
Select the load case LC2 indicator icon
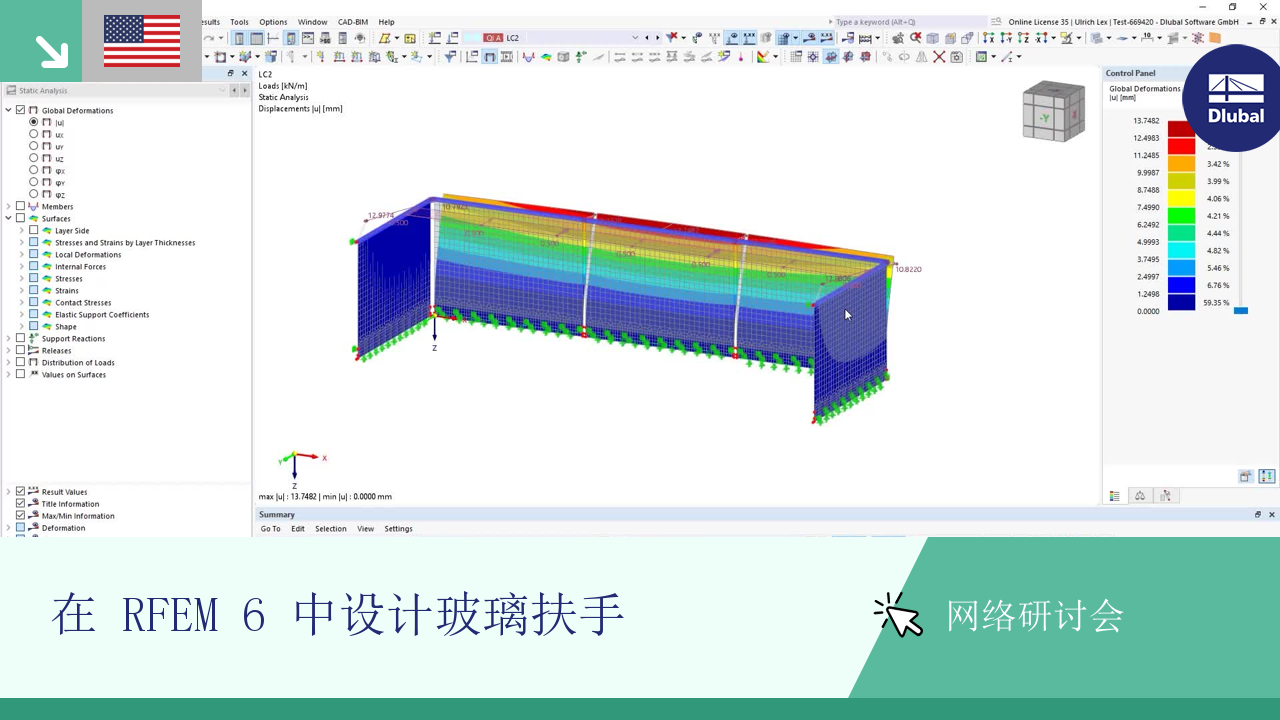(493, 37)
